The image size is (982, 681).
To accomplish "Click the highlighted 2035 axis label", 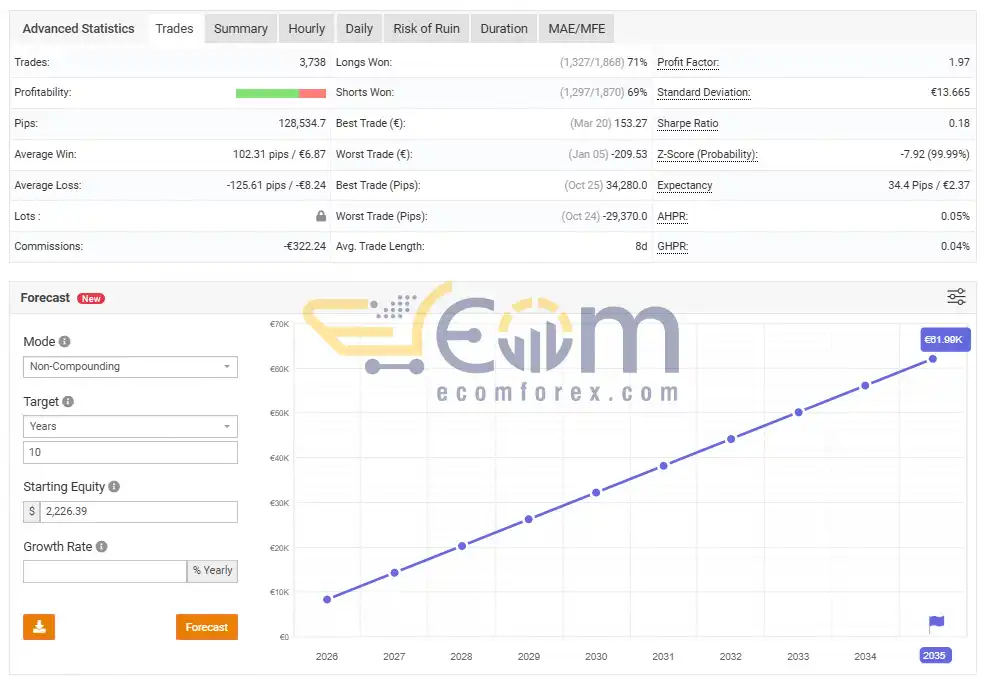I will (x=935, y=655).
